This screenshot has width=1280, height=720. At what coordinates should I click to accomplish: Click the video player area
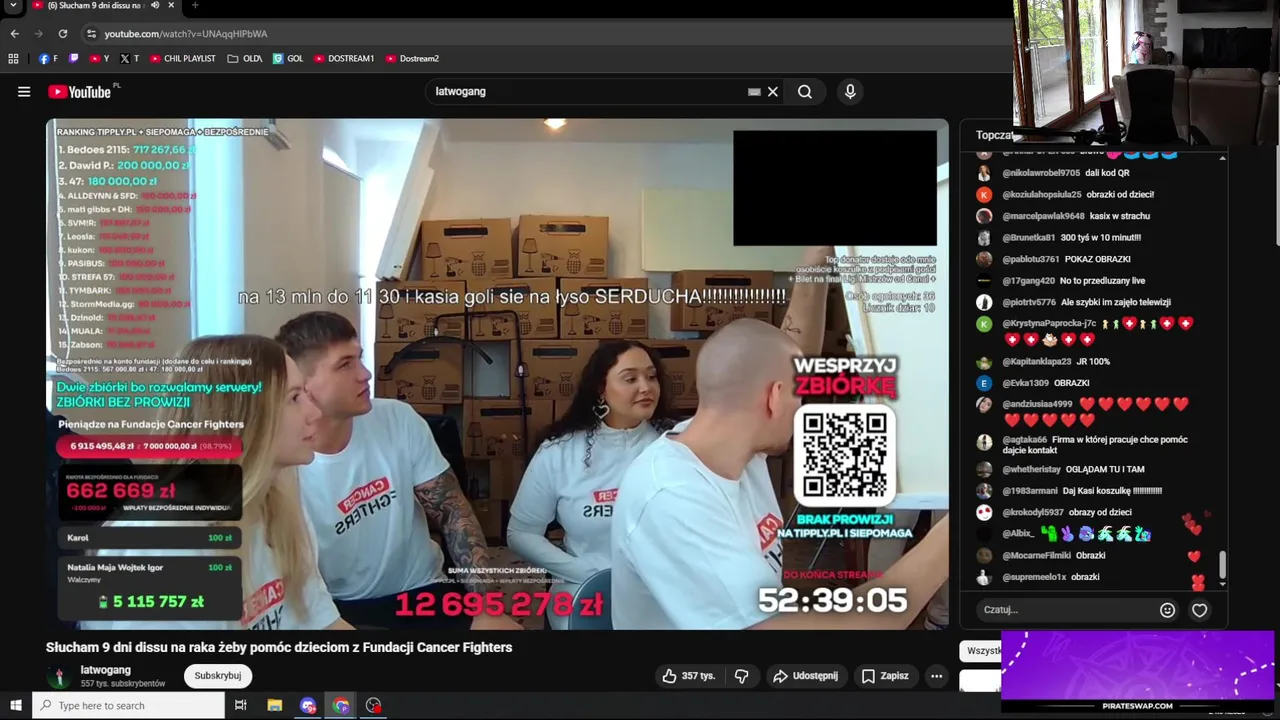(497, 374)
